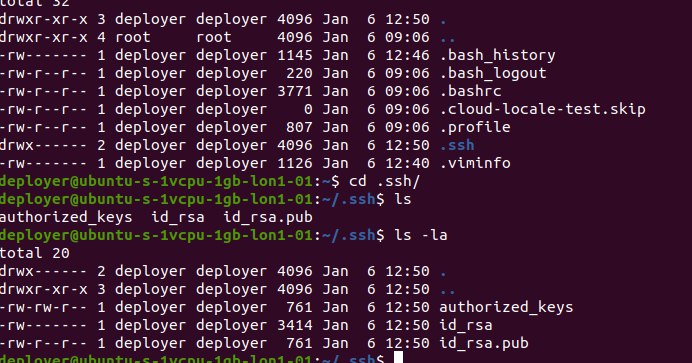
Task: Click the 'root root' owner text
Action: 173,37
